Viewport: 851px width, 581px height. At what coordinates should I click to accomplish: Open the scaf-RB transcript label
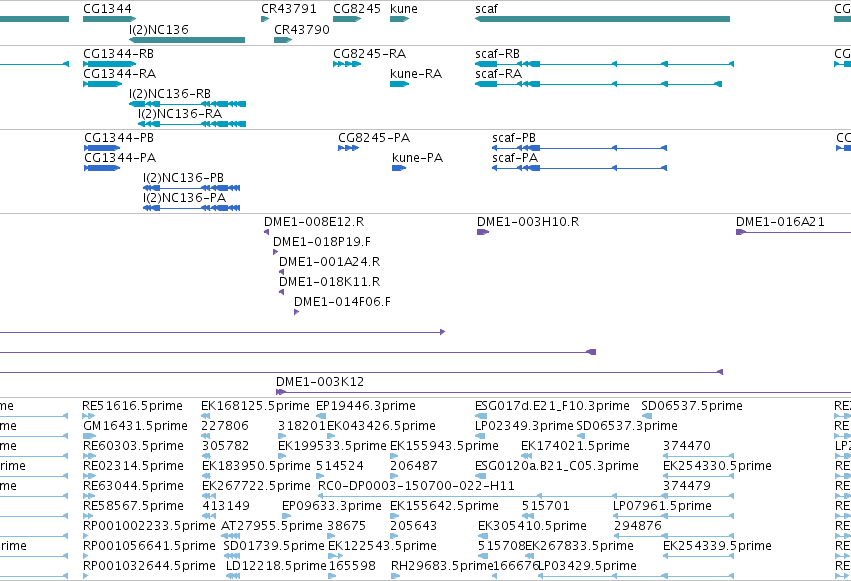(497, 54)
